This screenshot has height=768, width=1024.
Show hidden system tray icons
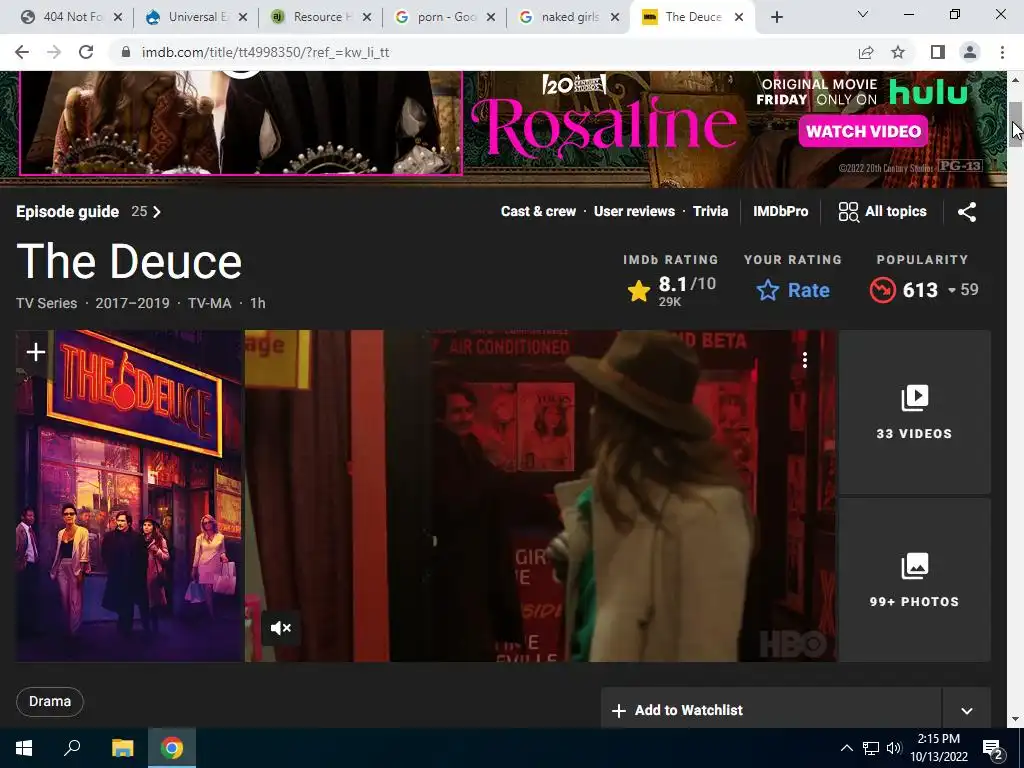846,748
